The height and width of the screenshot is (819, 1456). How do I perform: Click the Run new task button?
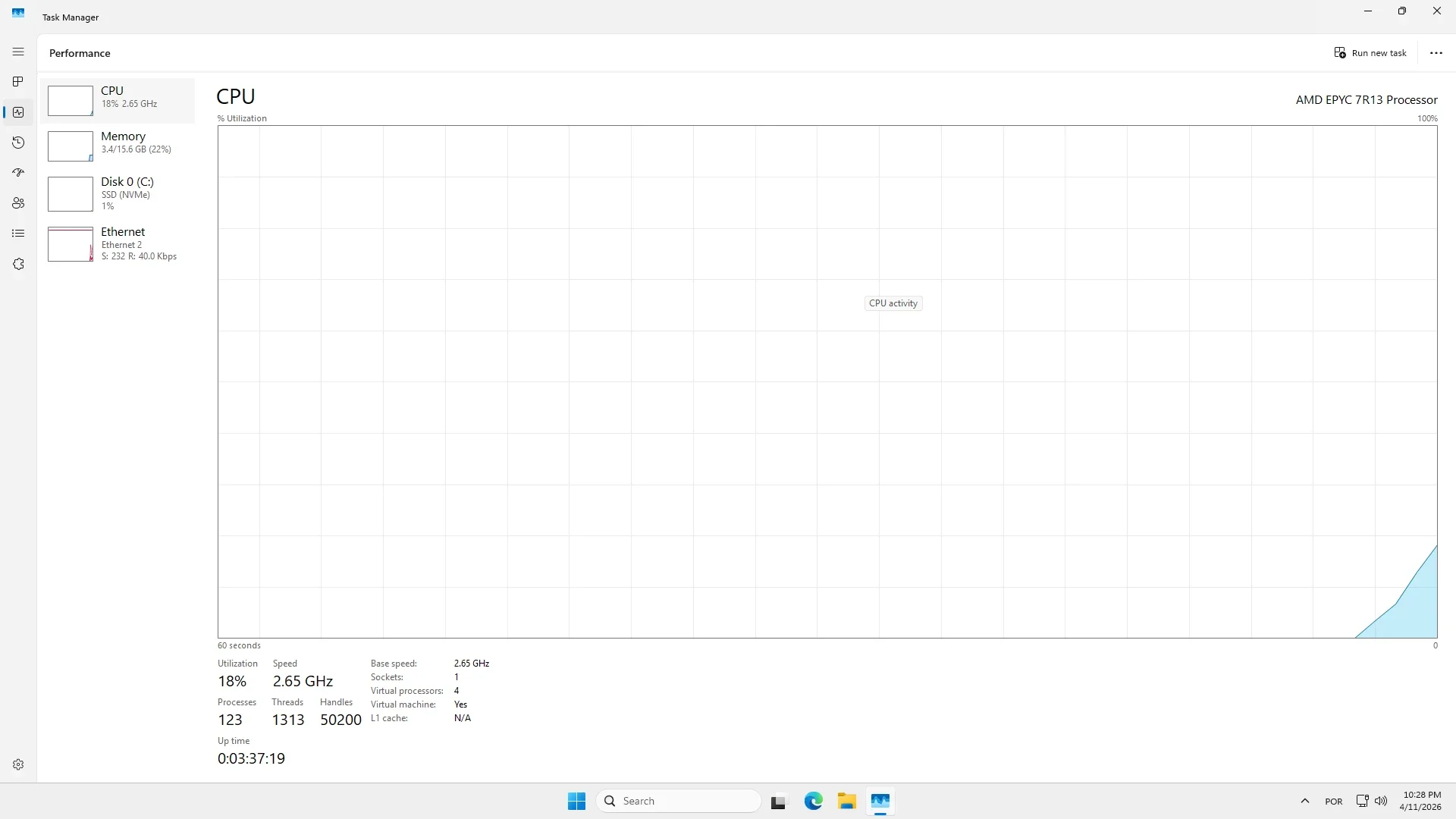coord(1370,53)
